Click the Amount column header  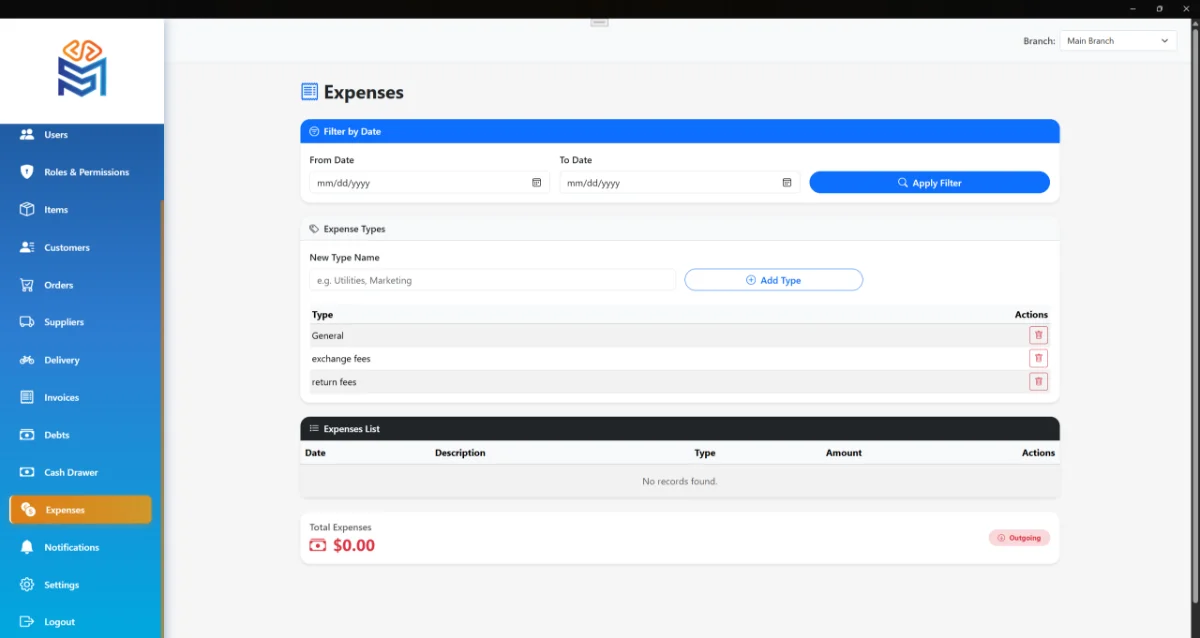point(844,453)
